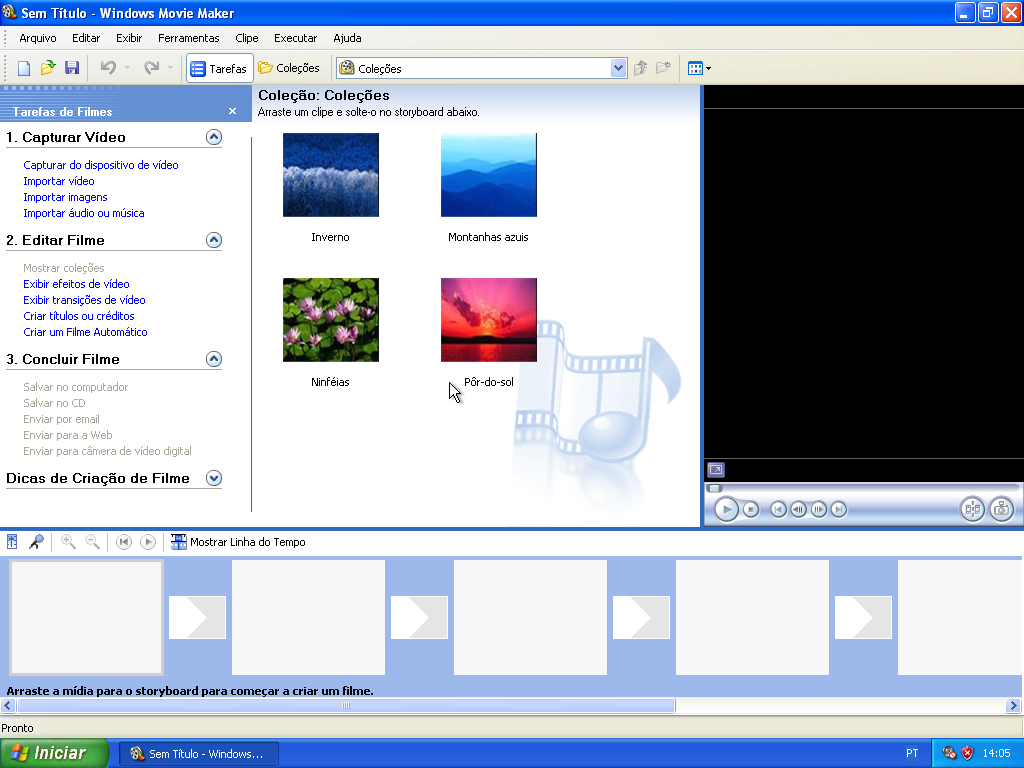Toggle the Tarefas pane button

[x=219, y=68]
